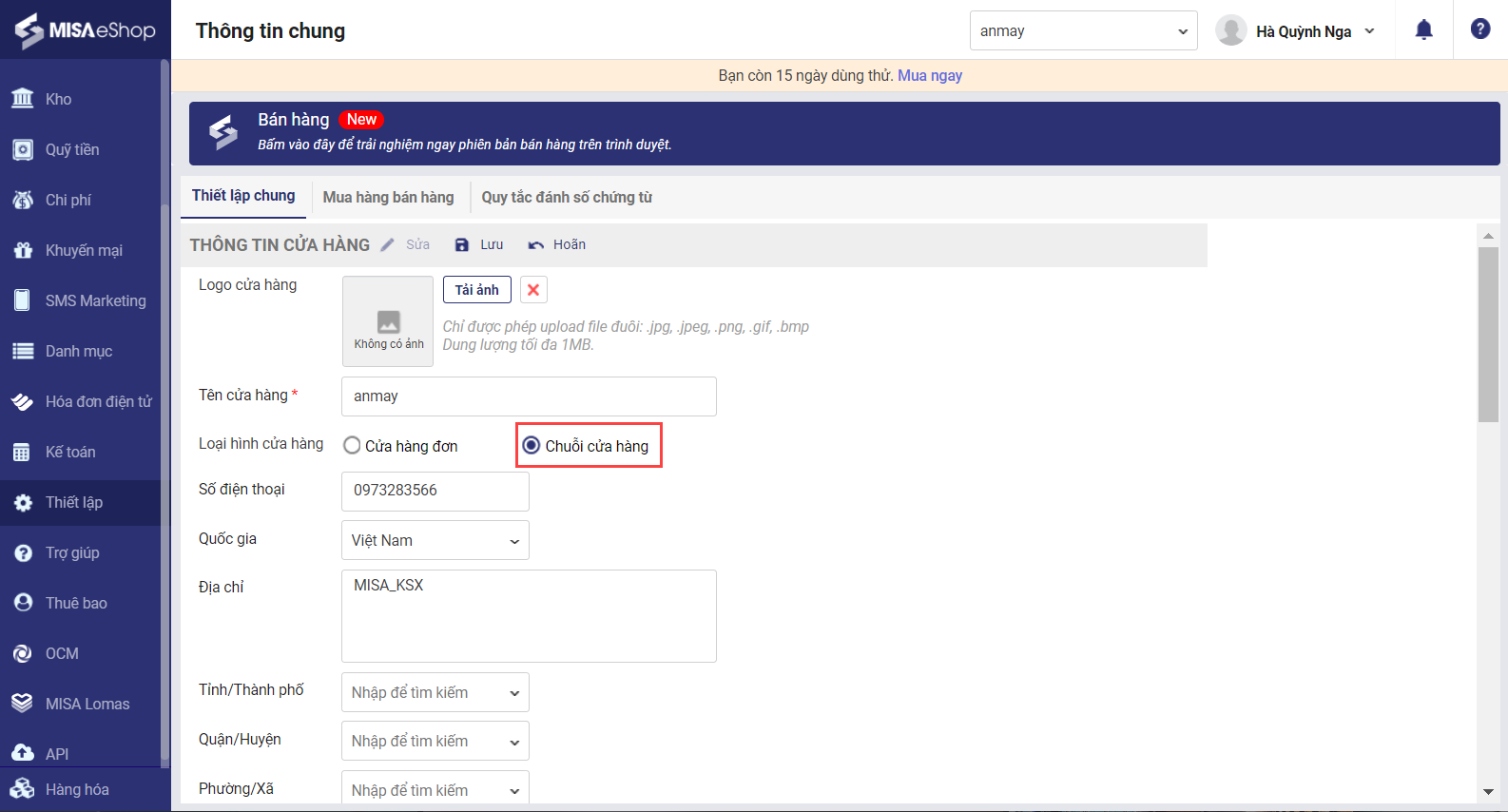Screen dimensions: 1508x812
Task: Open Hóa đơn điện tử sidebar icon
Action: 23,401
